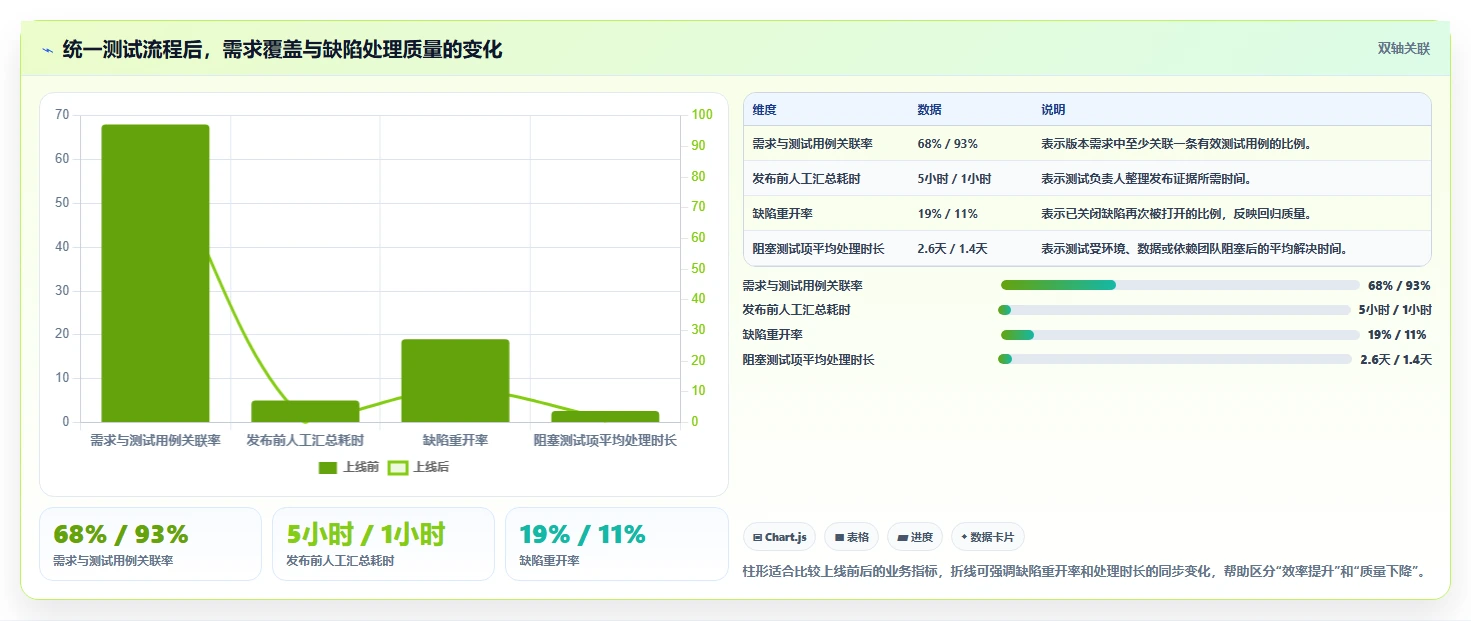Click the 发布前人工汇总耗时 progress bar
Image resolution: width=1471 pixels, height=621 pixels.
point(1174,310)
